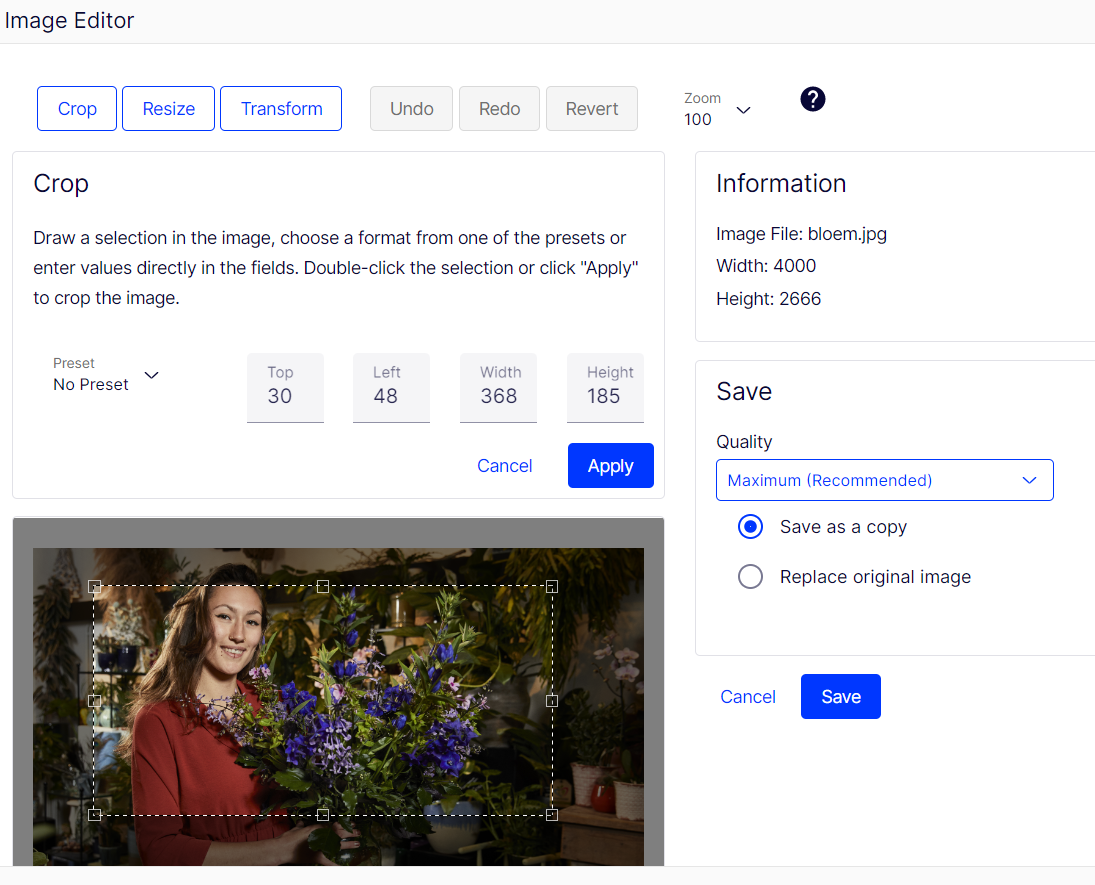Open the Transform tool
This screenshot has height=885, width=1095.
[x=281, y=109]
